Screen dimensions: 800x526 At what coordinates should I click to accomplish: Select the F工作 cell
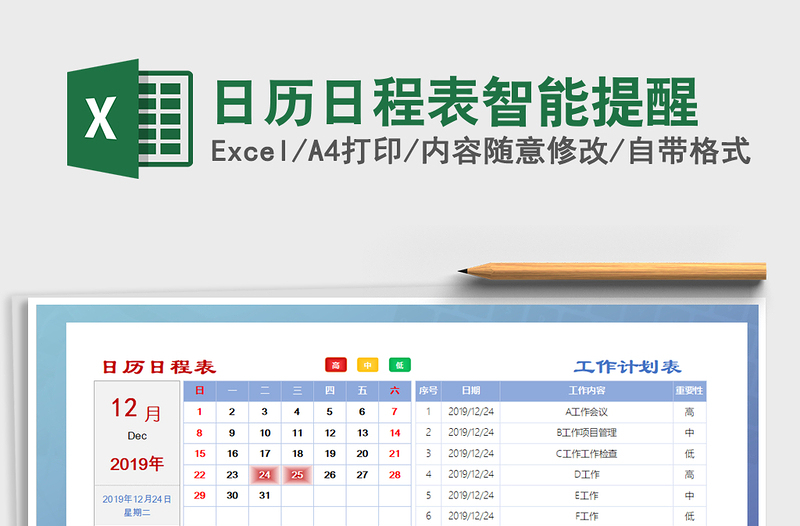click(x=587, y=516)
